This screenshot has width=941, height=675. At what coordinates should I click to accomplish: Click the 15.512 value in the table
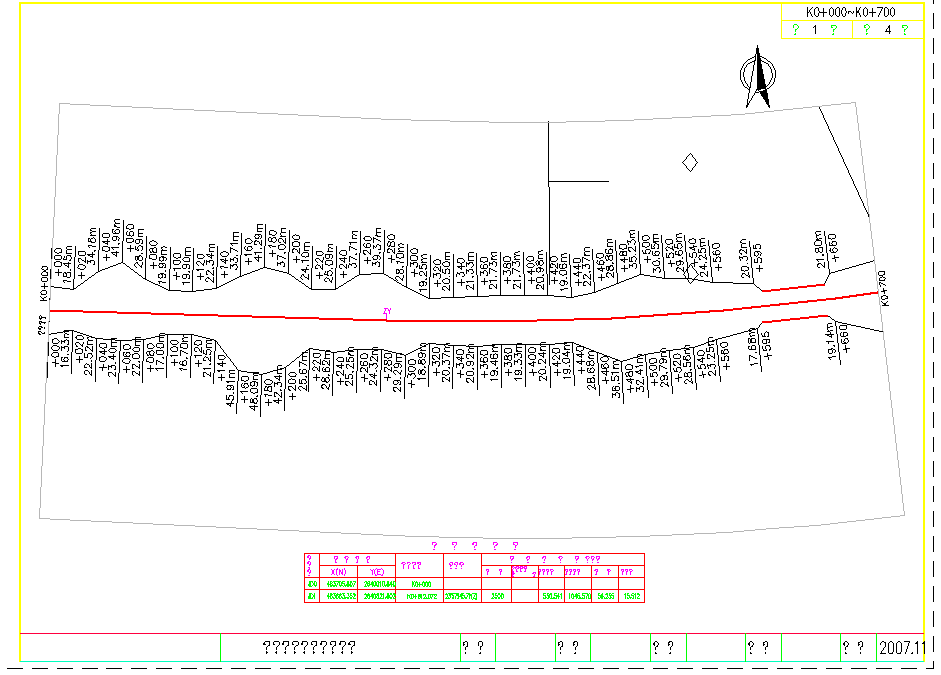(631, 596)
